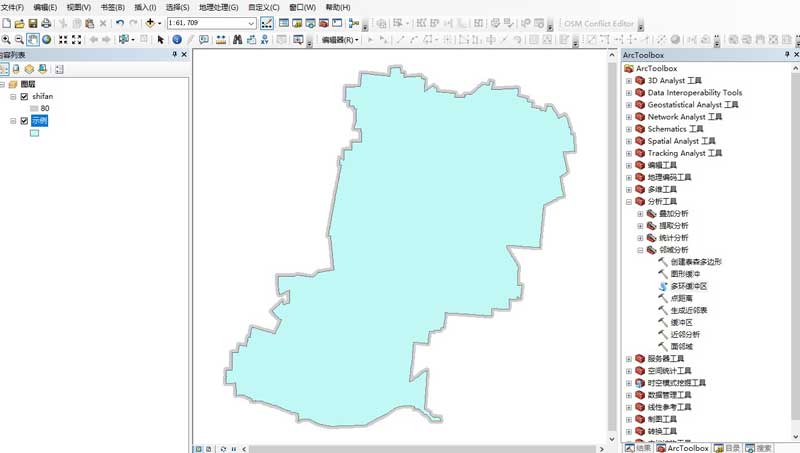This screenshot has height=453, width=800.
Task: Switch to layout view button below map
Action: tap(209, 449)
